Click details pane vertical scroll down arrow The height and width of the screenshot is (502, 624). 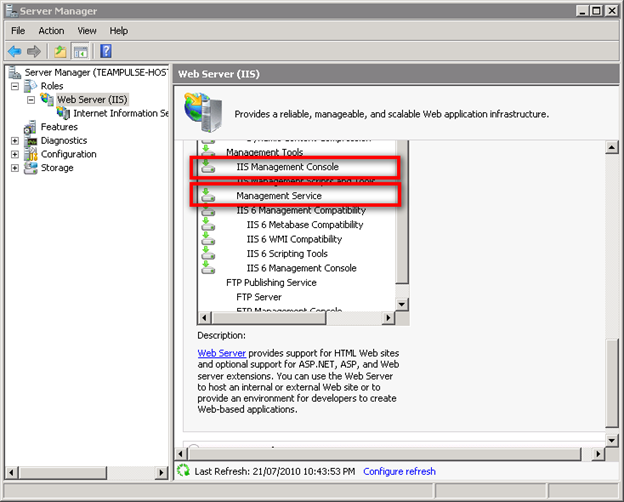point(612,440)
